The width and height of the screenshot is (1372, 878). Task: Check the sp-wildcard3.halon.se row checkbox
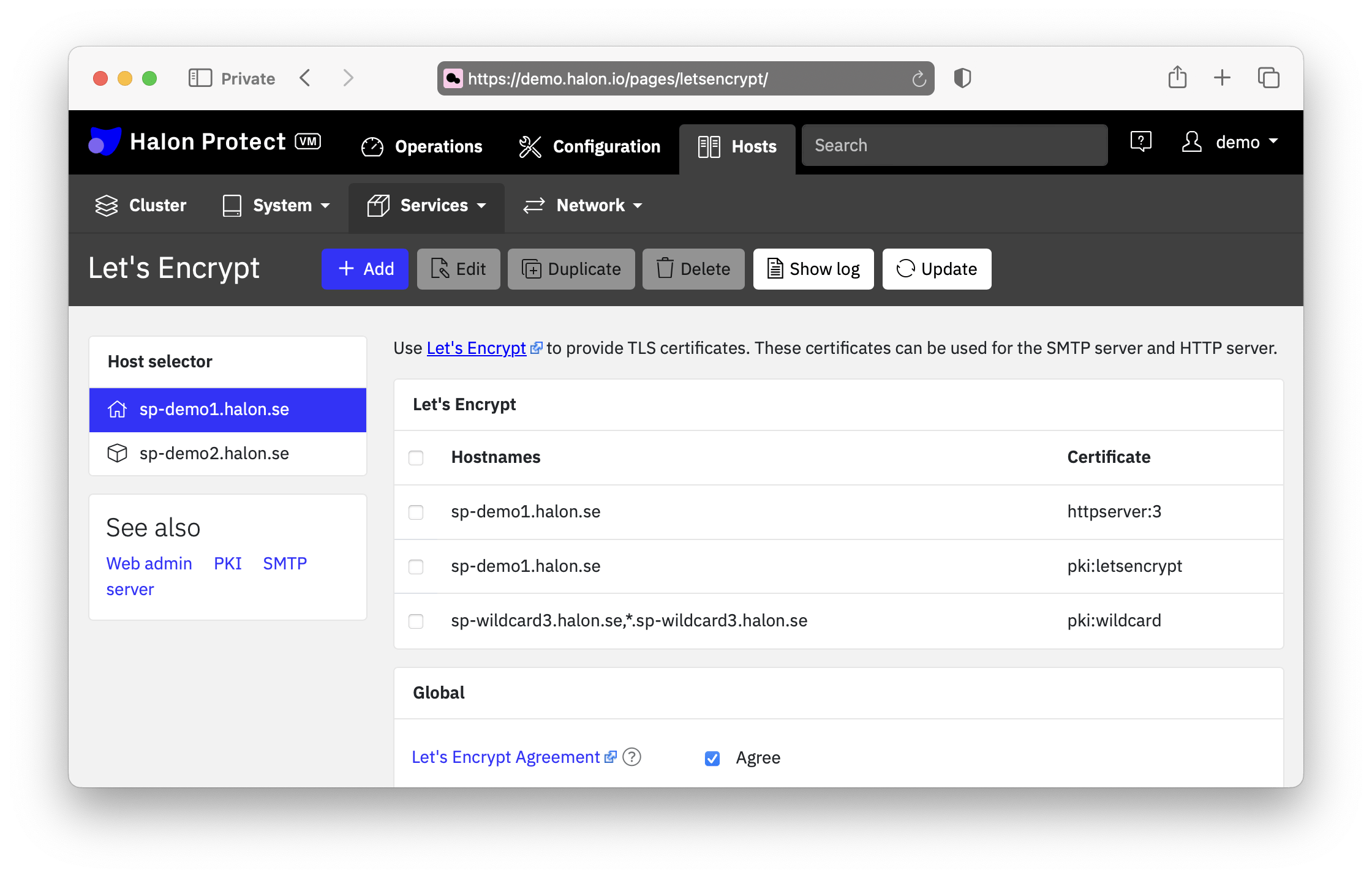click(416, 621)
